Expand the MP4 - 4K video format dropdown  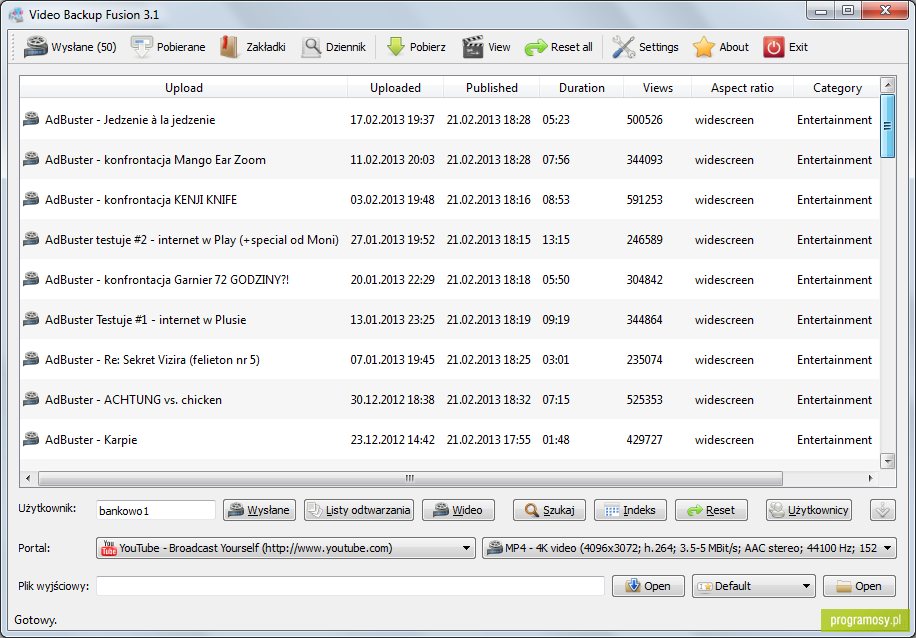[x=887, y=548]
